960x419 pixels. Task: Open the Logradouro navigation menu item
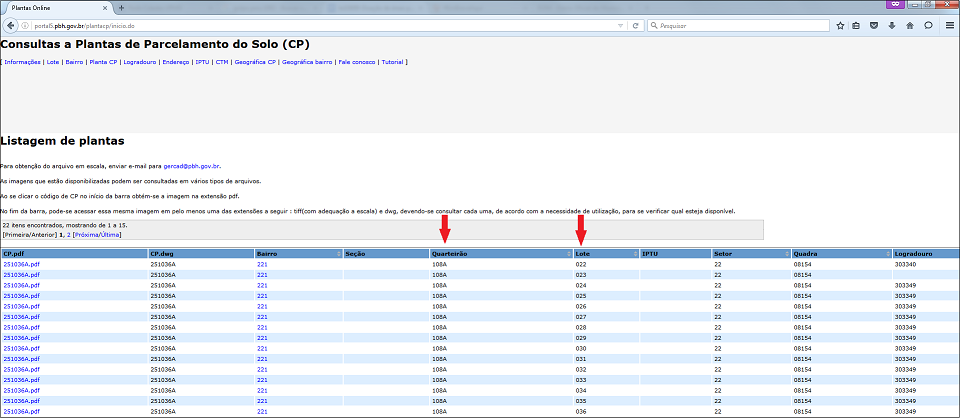(138, 62)
